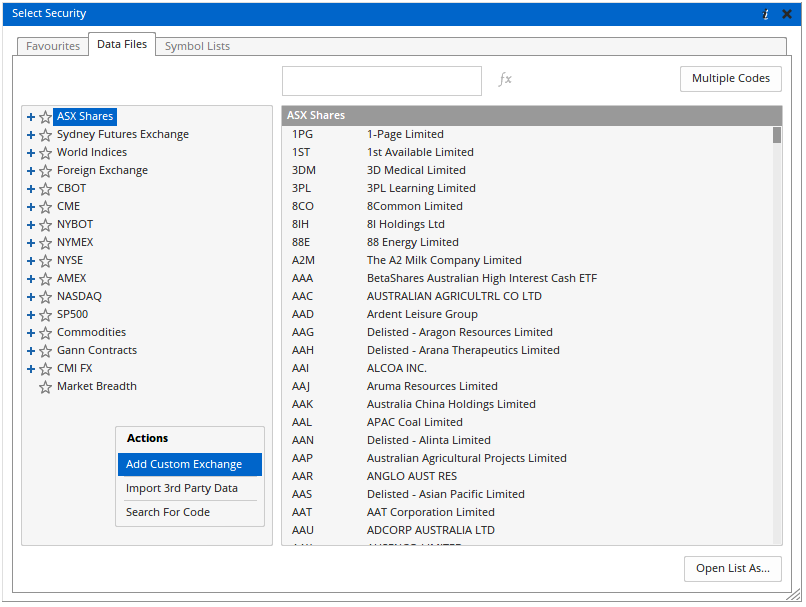Toggle favourite star for CBOT
Image resolution: width=806 pixels, height=607 pixels.
tap(45, 189)
